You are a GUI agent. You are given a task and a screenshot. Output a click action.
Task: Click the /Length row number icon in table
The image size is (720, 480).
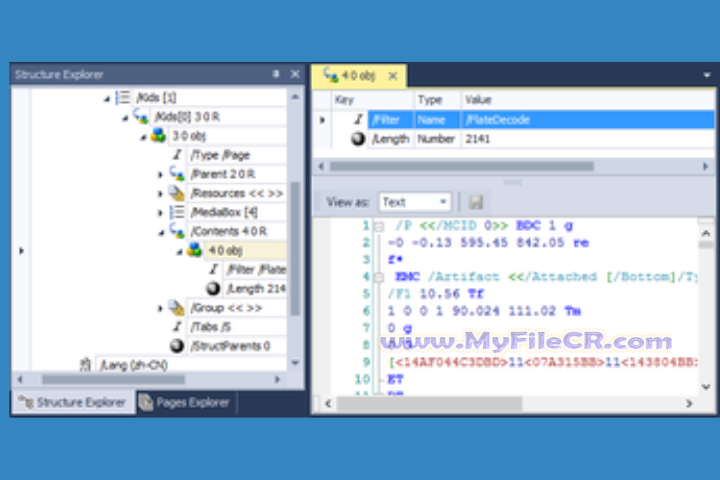(358, 138)
